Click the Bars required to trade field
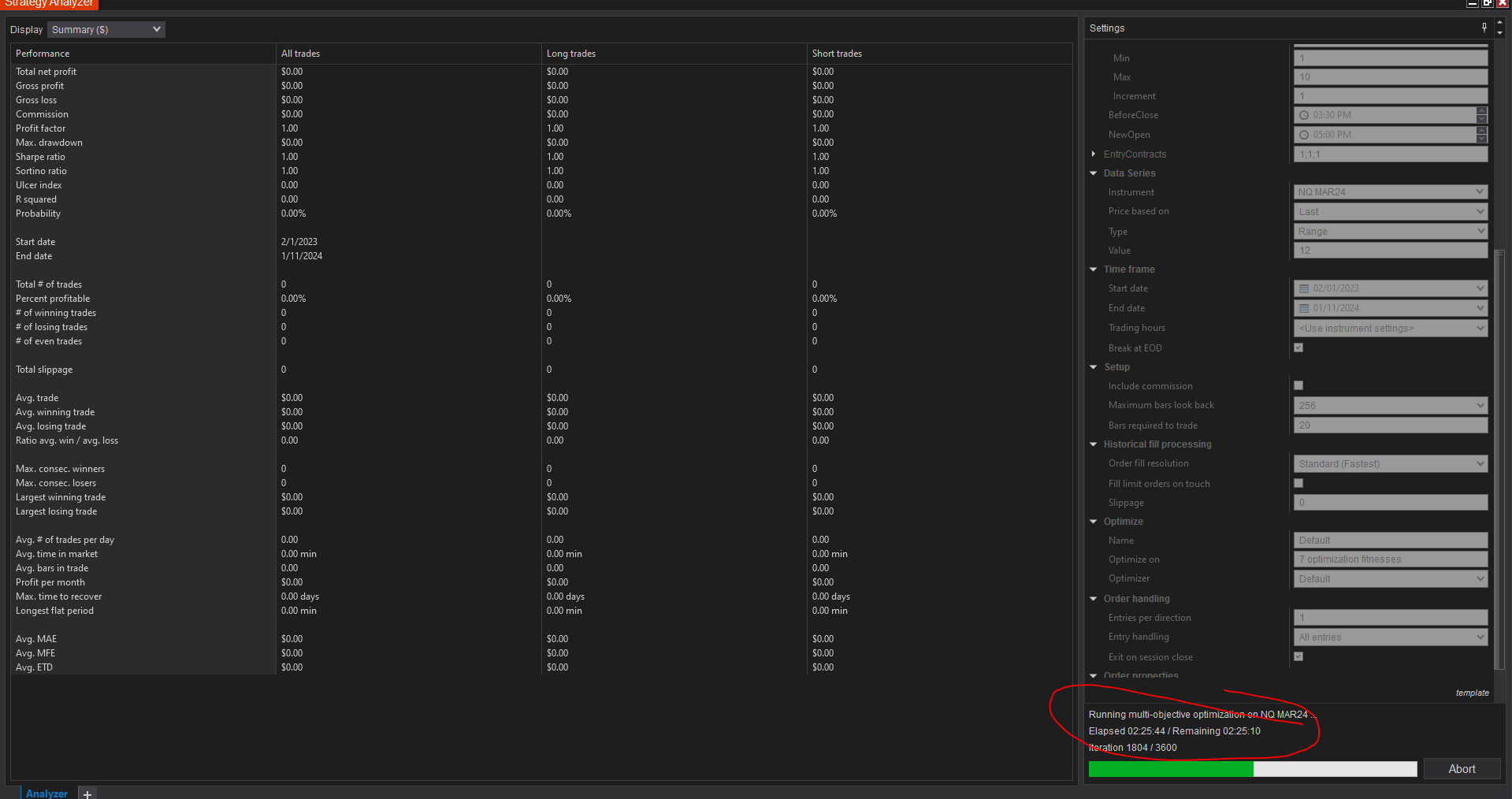 (x=1391, y=425)
